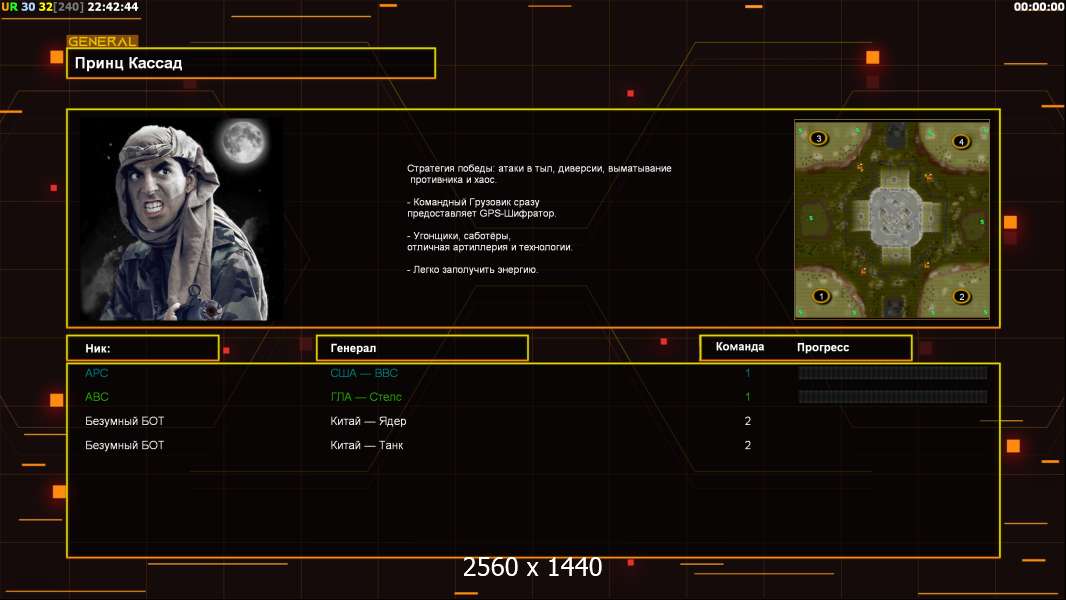The image size is (1066, 600).
Task: Click the GENERAL label tag
Action: click(x=102, y=41)
